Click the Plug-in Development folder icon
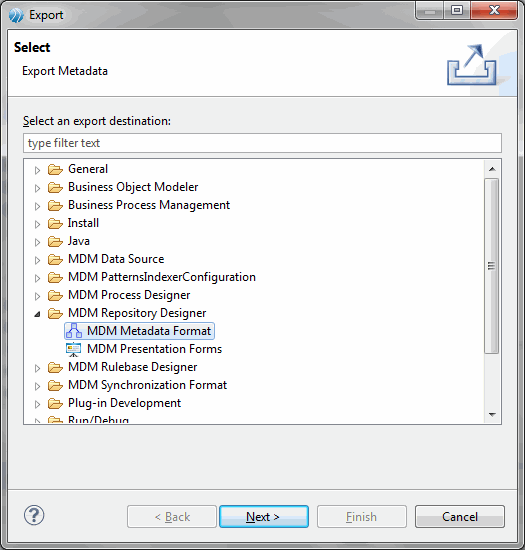Image resolution: width=525 pixels, height=550 pixels. click(55, 403)
